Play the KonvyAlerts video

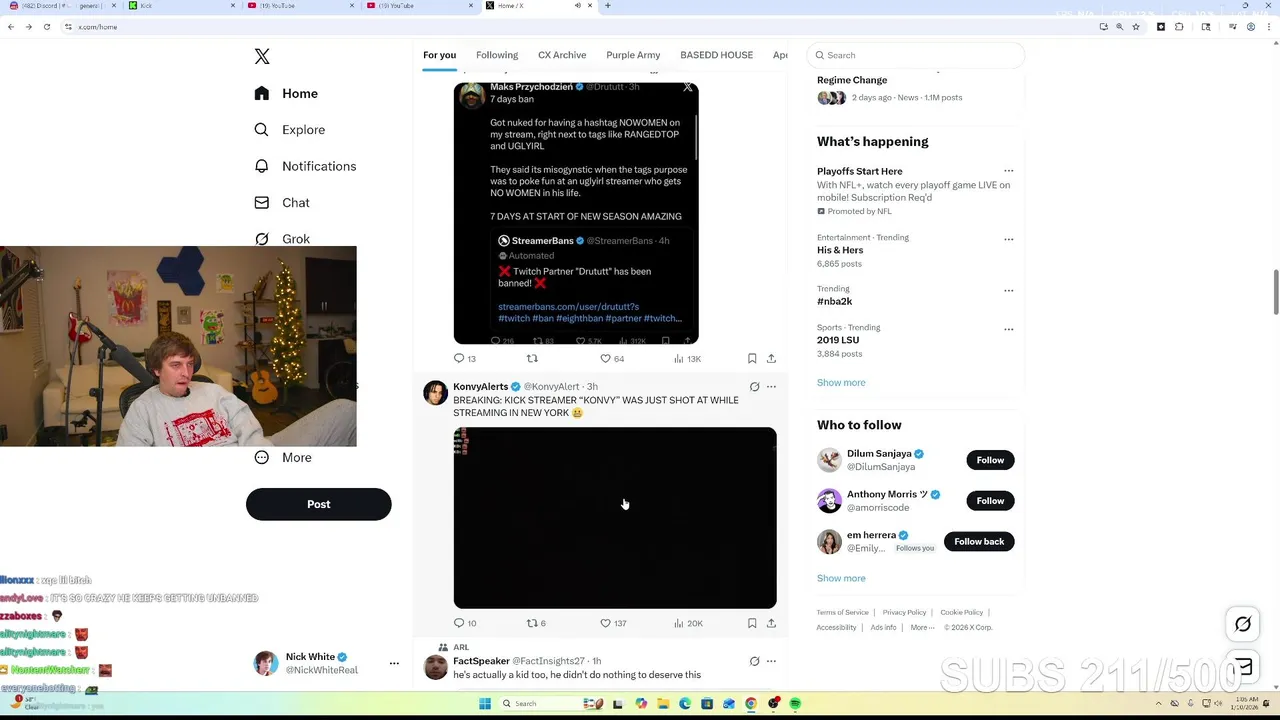[x=615, y=518]
